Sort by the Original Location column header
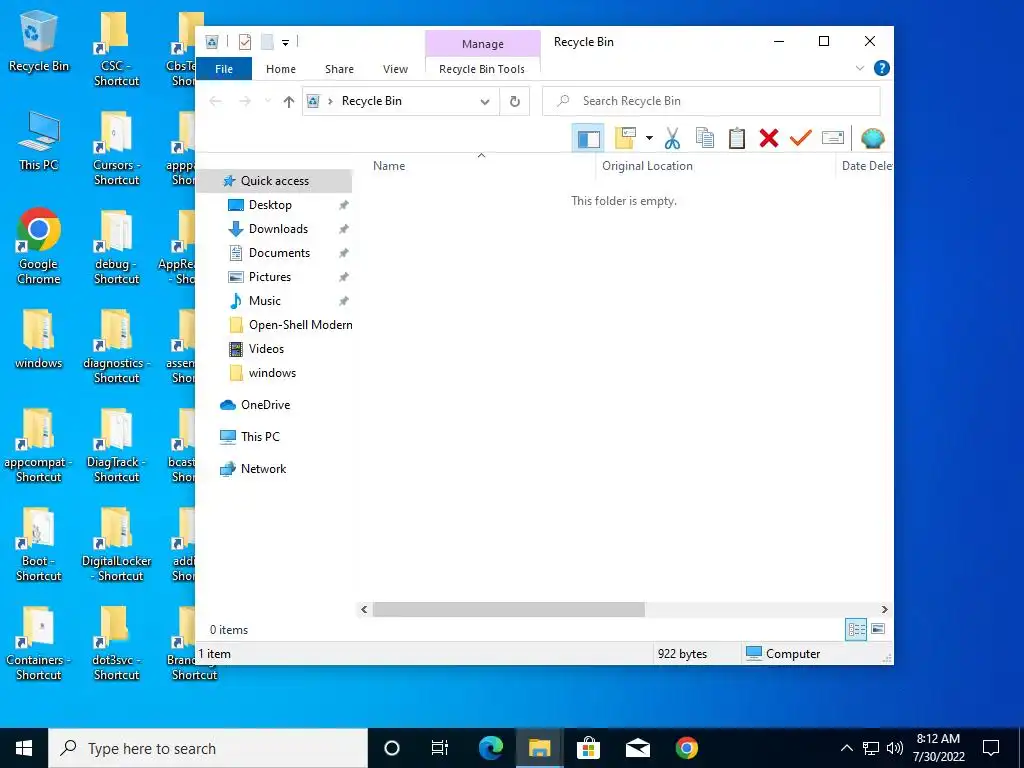 [647, 166]
